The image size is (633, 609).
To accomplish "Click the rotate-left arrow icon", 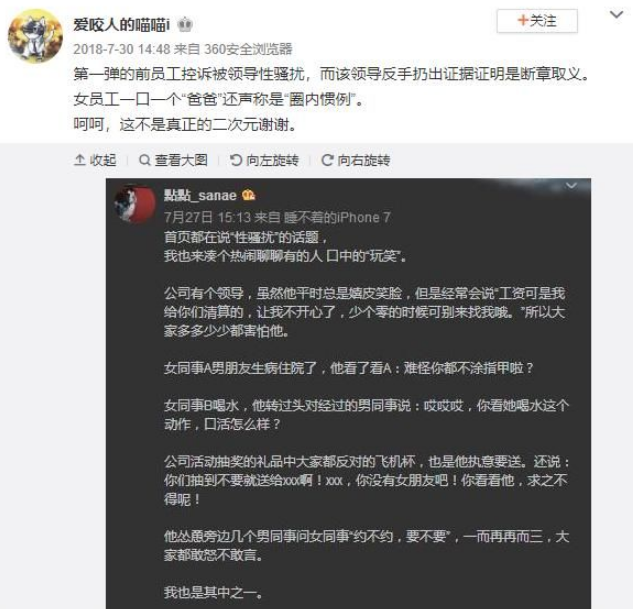I will pos(235,160).
